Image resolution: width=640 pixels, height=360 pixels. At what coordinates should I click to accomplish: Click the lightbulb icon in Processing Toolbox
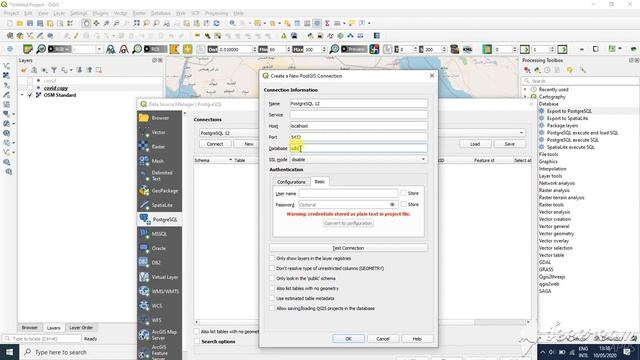point(570,70)
